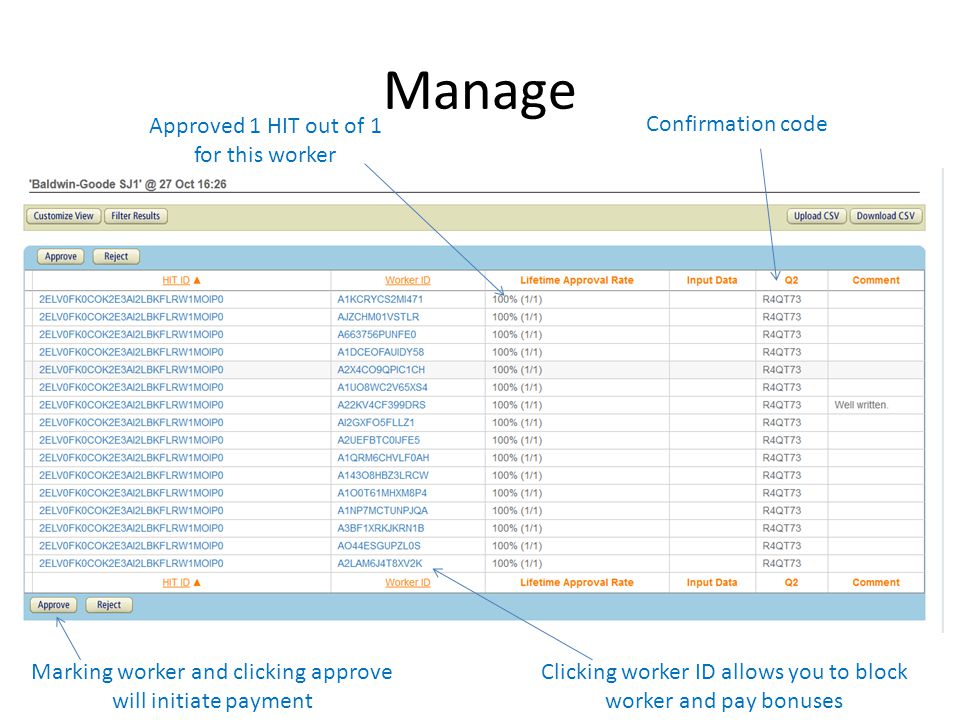Screen dimensions: 960x720
Task: Open worker A1UO8WC2V65XS4
Action: [383, 388]
